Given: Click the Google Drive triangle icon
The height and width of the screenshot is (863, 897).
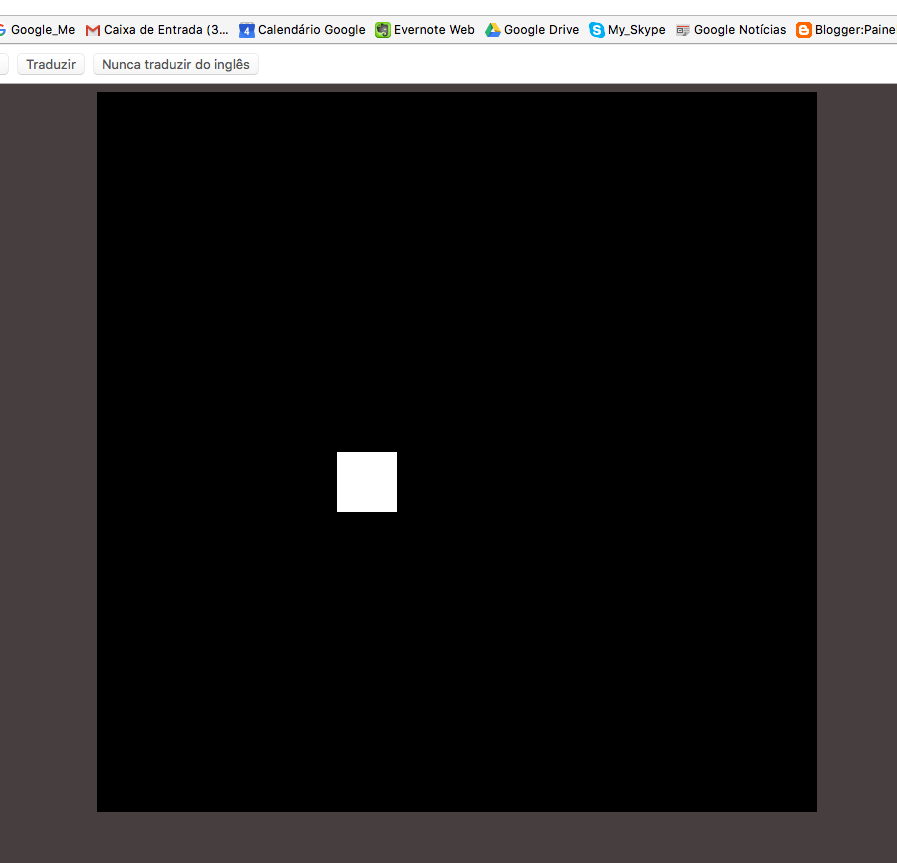Looking at the screenshot, I should click(x=493, y=30).
